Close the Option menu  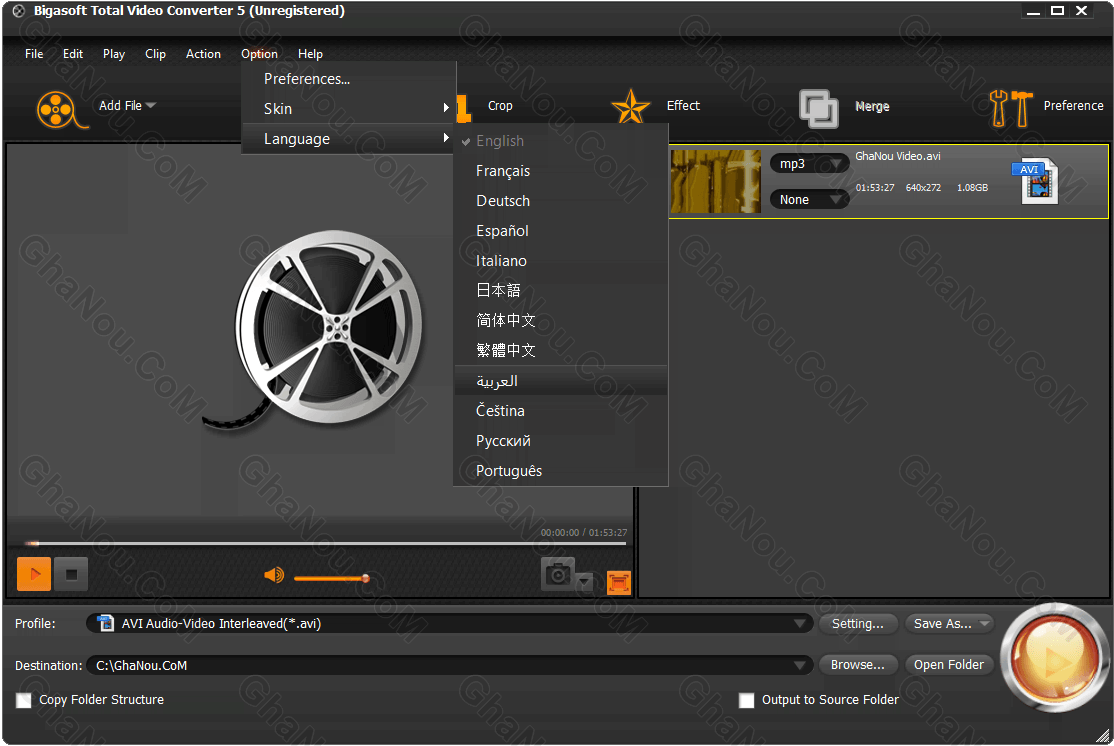[x=259, y=54]
